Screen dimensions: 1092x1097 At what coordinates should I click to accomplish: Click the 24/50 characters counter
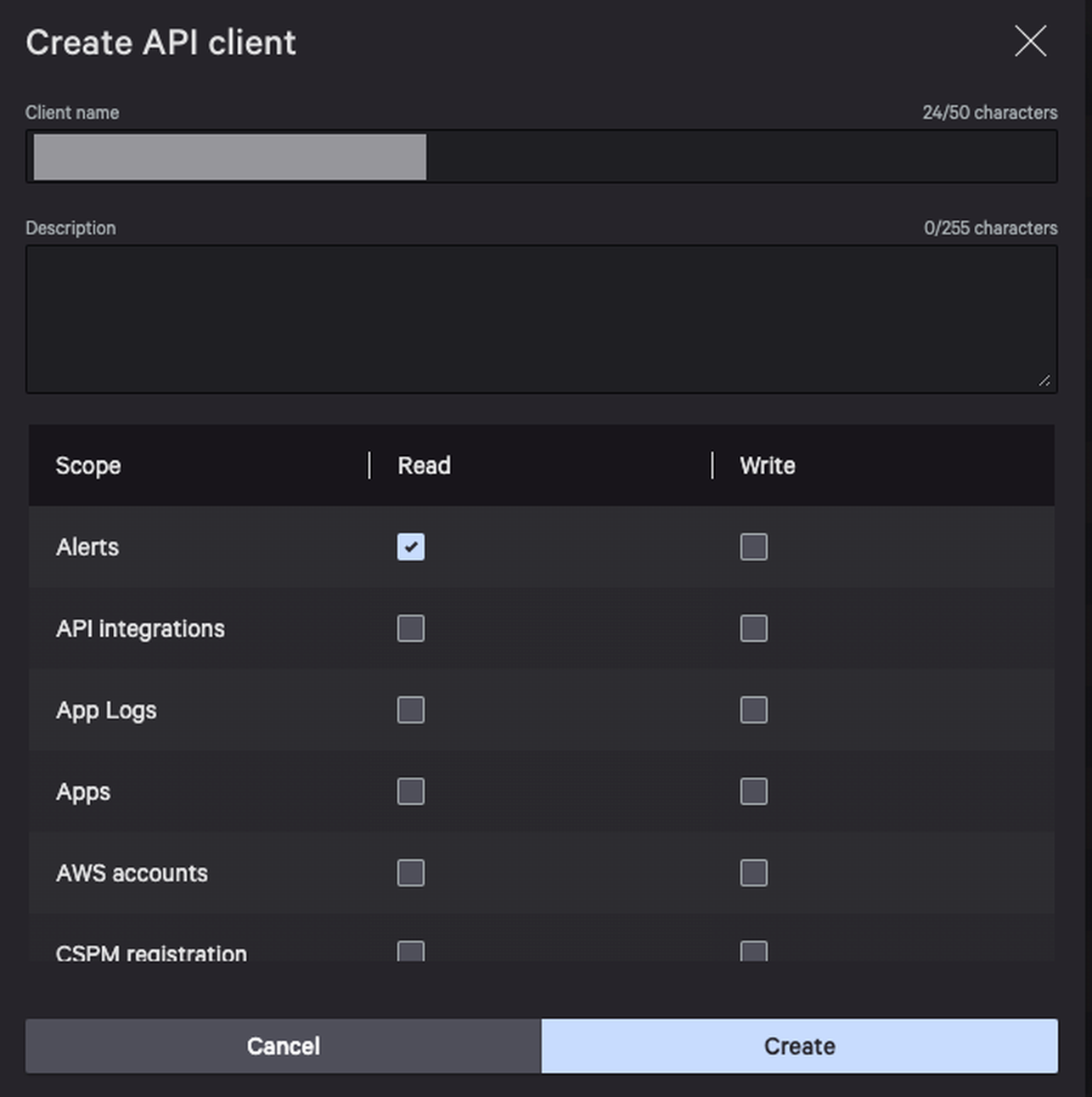point(990,112)
